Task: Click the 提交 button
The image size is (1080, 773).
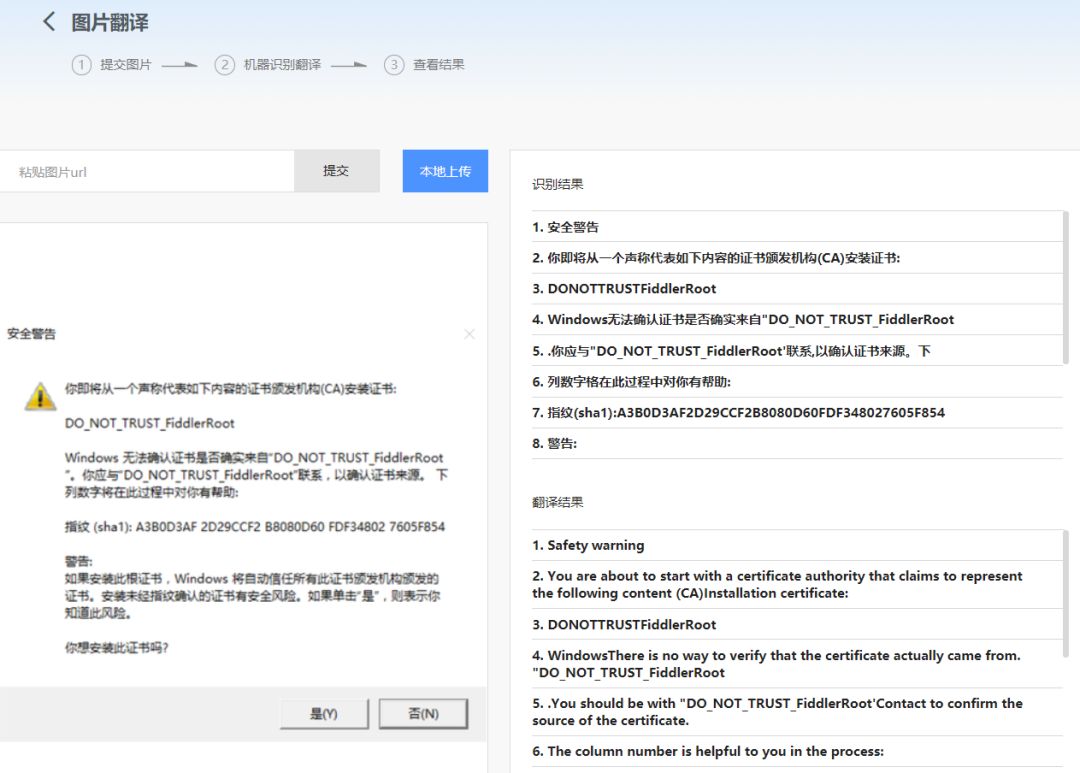Action: pos(336,171)
